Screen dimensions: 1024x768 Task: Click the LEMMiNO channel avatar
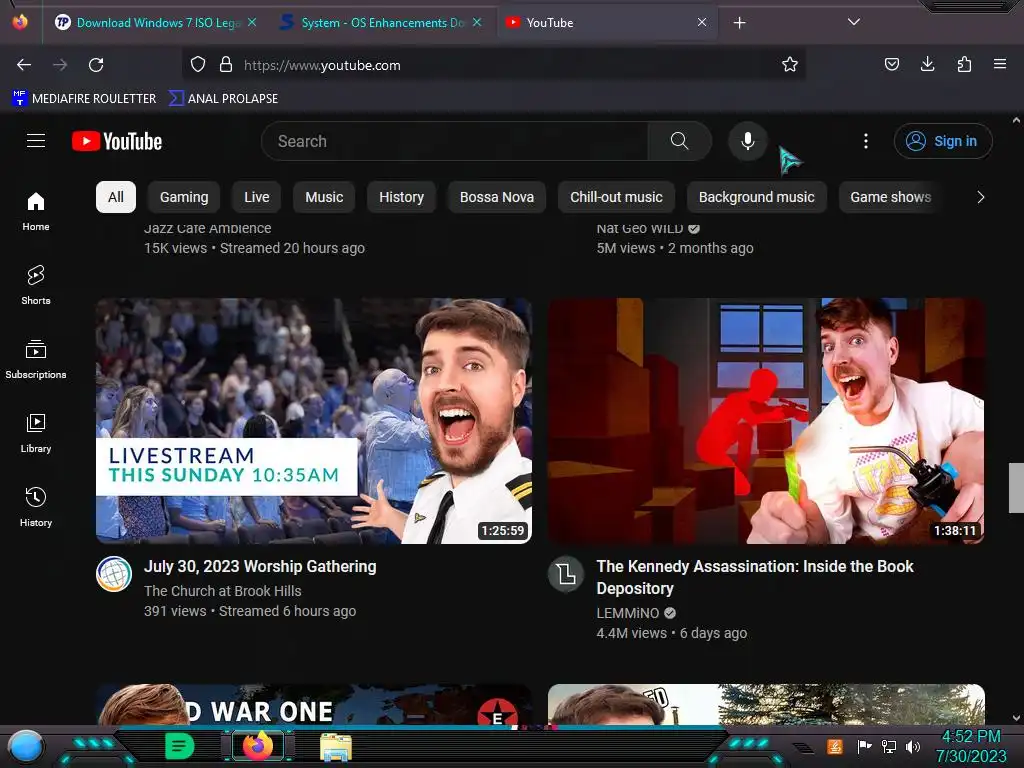[x=566, y=574]
